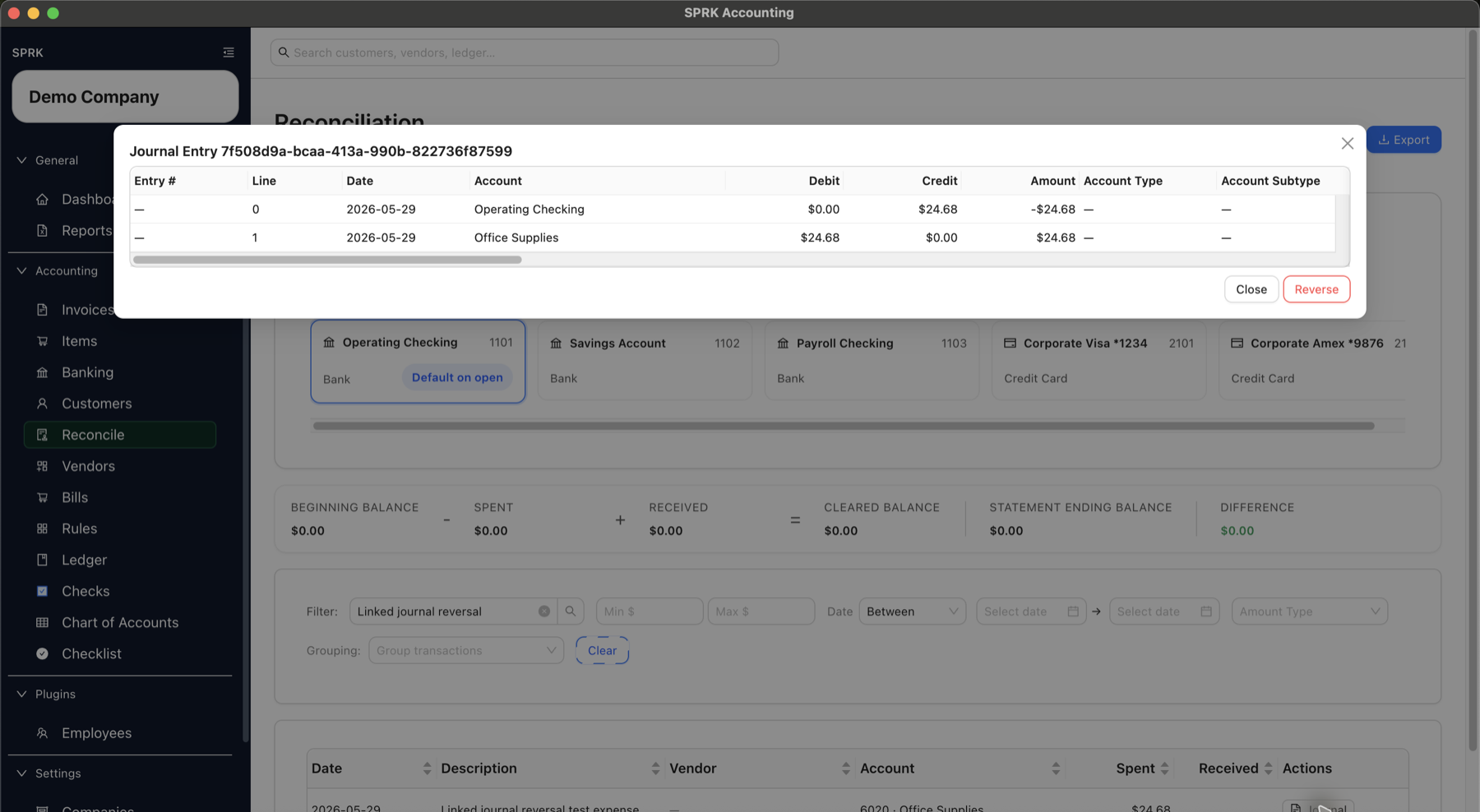
Task: Open the Amount Type dropdown
Action: pyautogui.click(x=1309, y=611)
